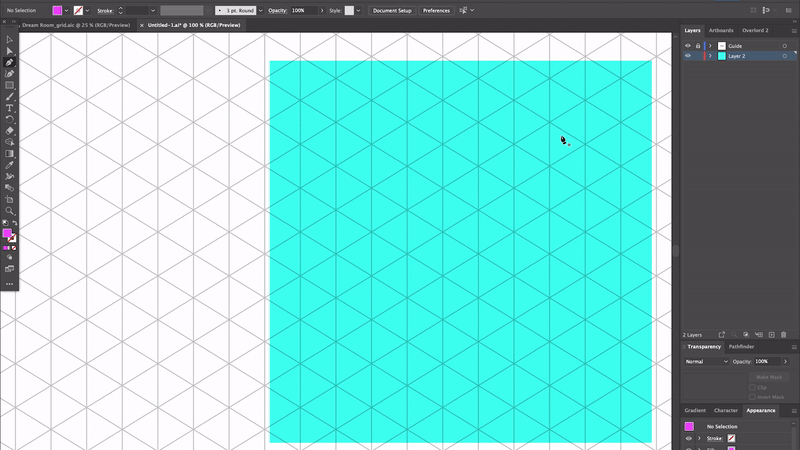Select the Zoom tool
The width and height of the screenshot is (800, 450).
point(9,211)
